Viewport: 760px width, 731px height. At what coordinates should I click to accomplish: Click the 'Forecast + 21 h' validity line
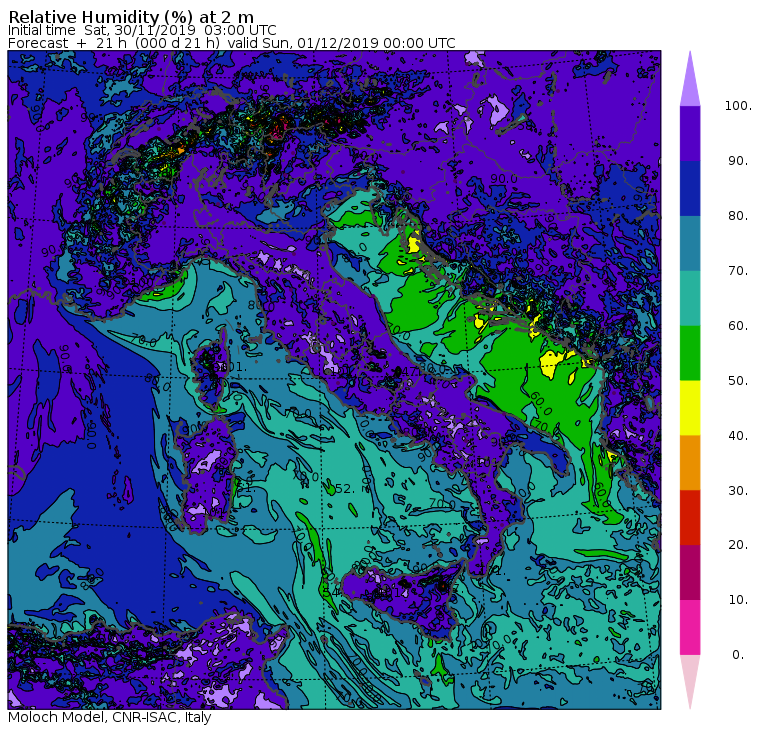(232, 44)
